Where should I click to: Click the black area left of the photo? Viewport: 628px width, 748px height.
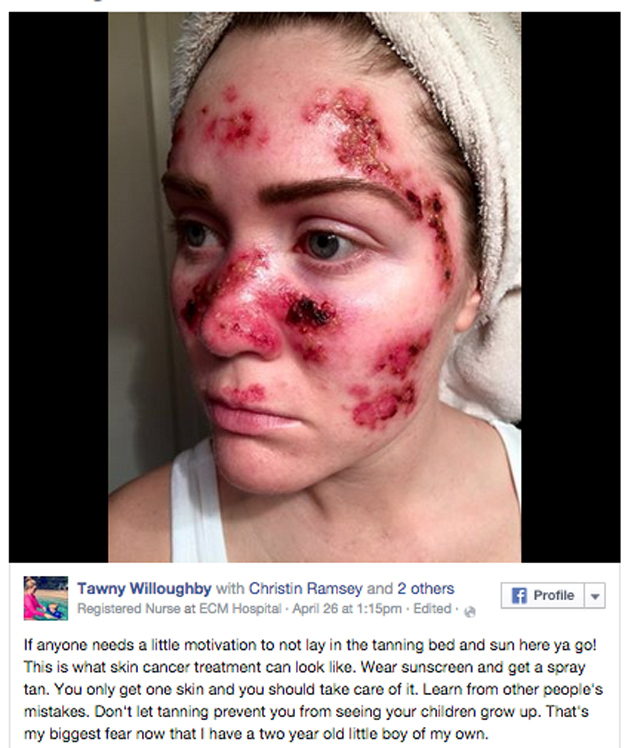tap(59, 287)
